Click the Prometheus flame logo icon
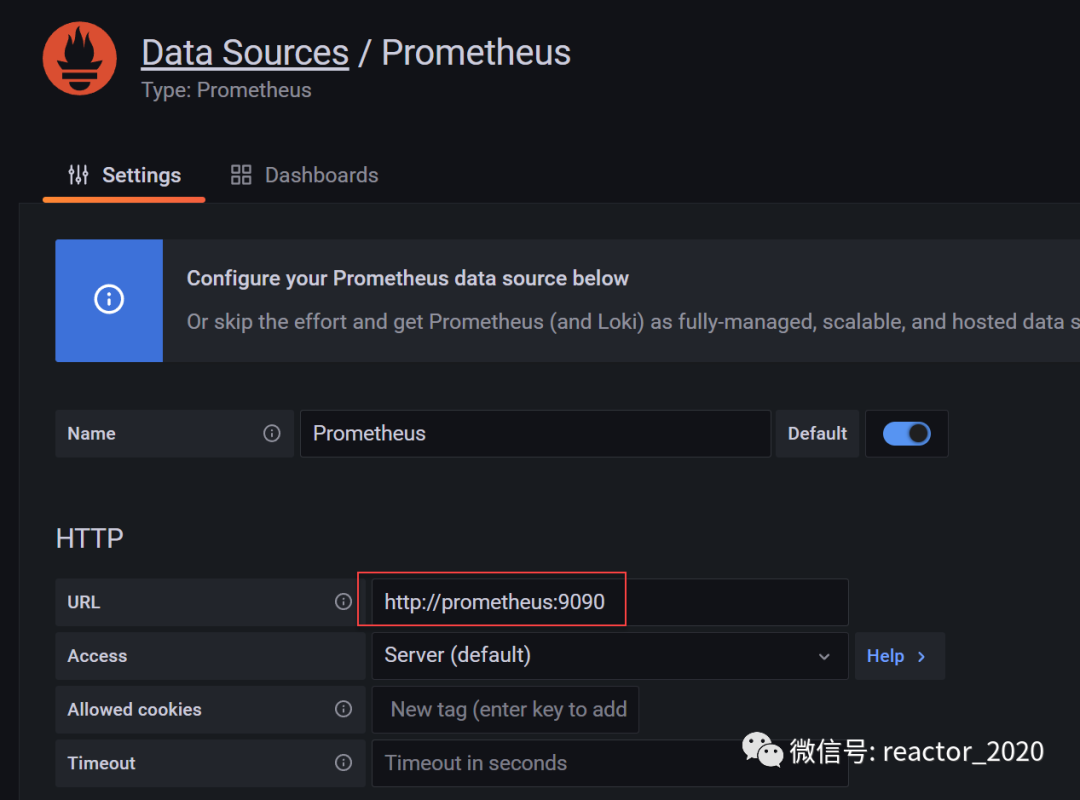The height and width of the screenshot is (800, 1080). (80, 59)
